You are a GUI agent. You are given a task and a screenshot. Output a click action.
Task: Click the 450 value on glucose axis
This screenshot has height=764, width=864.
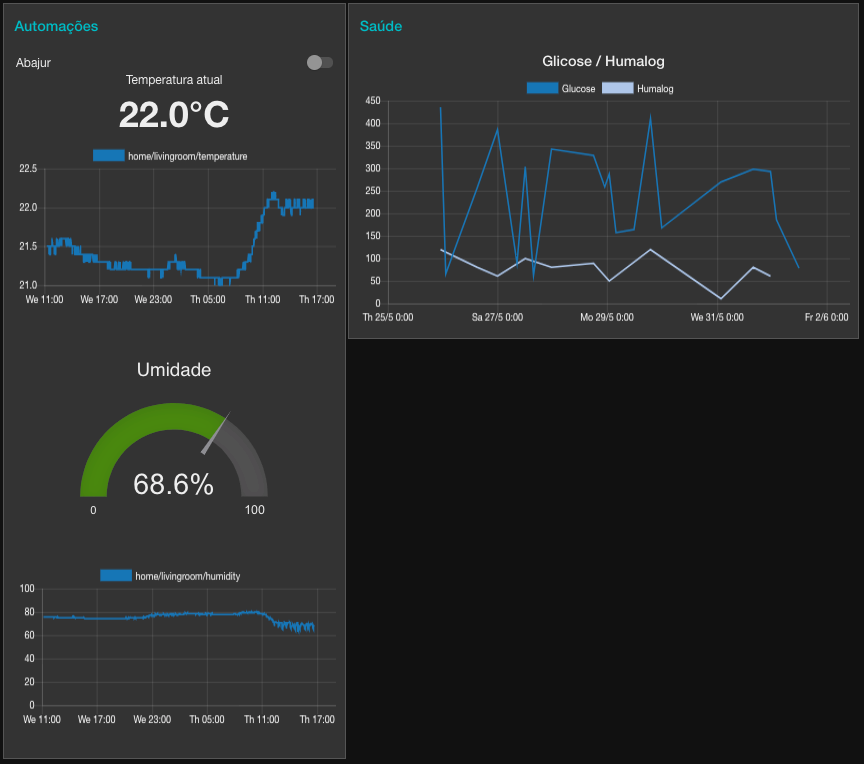click(372, 101)
